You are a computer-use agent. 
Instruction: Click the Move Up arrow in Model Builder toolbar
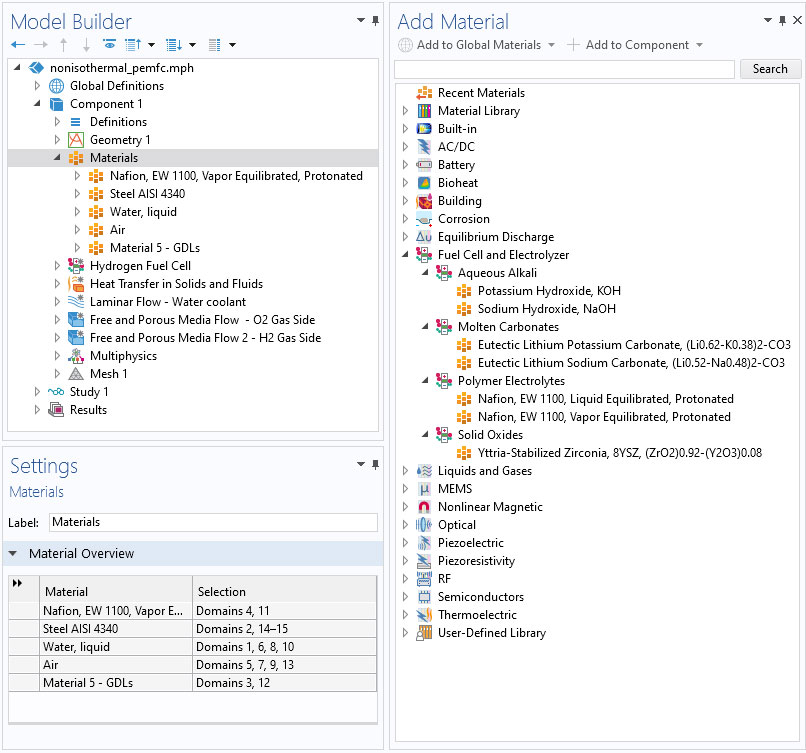(64, 43)
